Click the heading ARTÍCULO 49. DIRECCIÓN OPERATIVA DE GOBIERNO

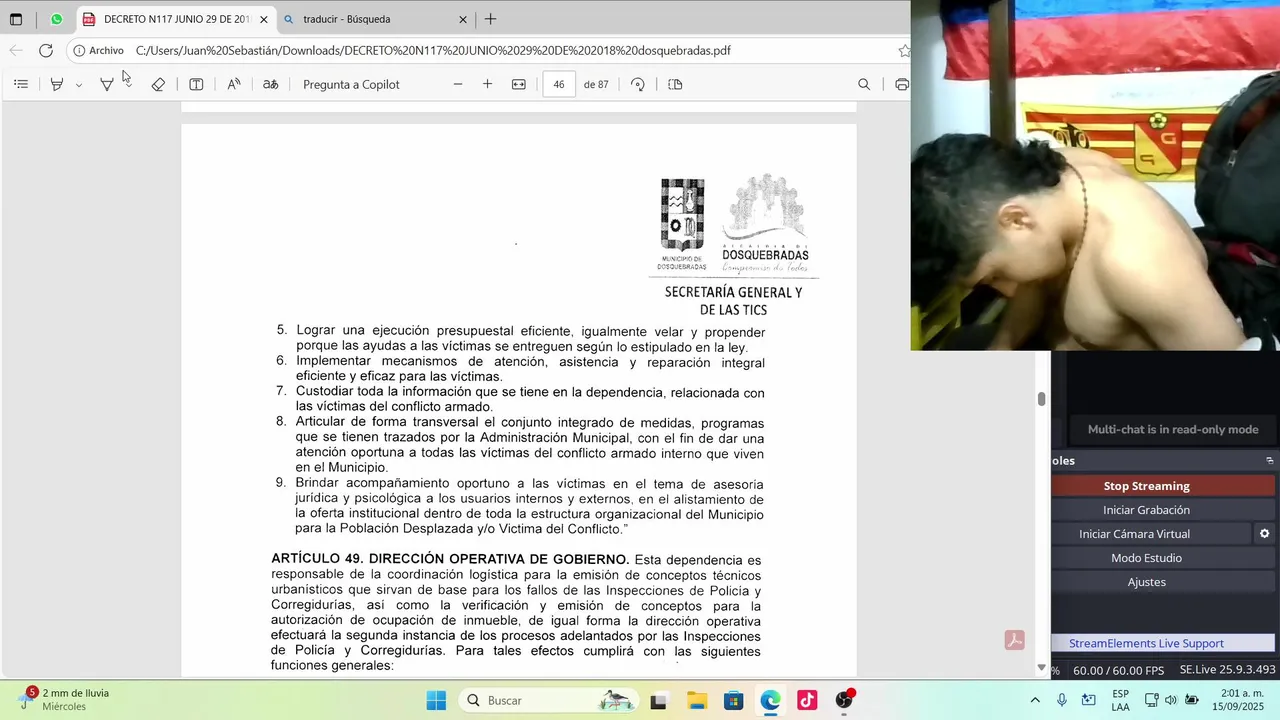(450, 559)
